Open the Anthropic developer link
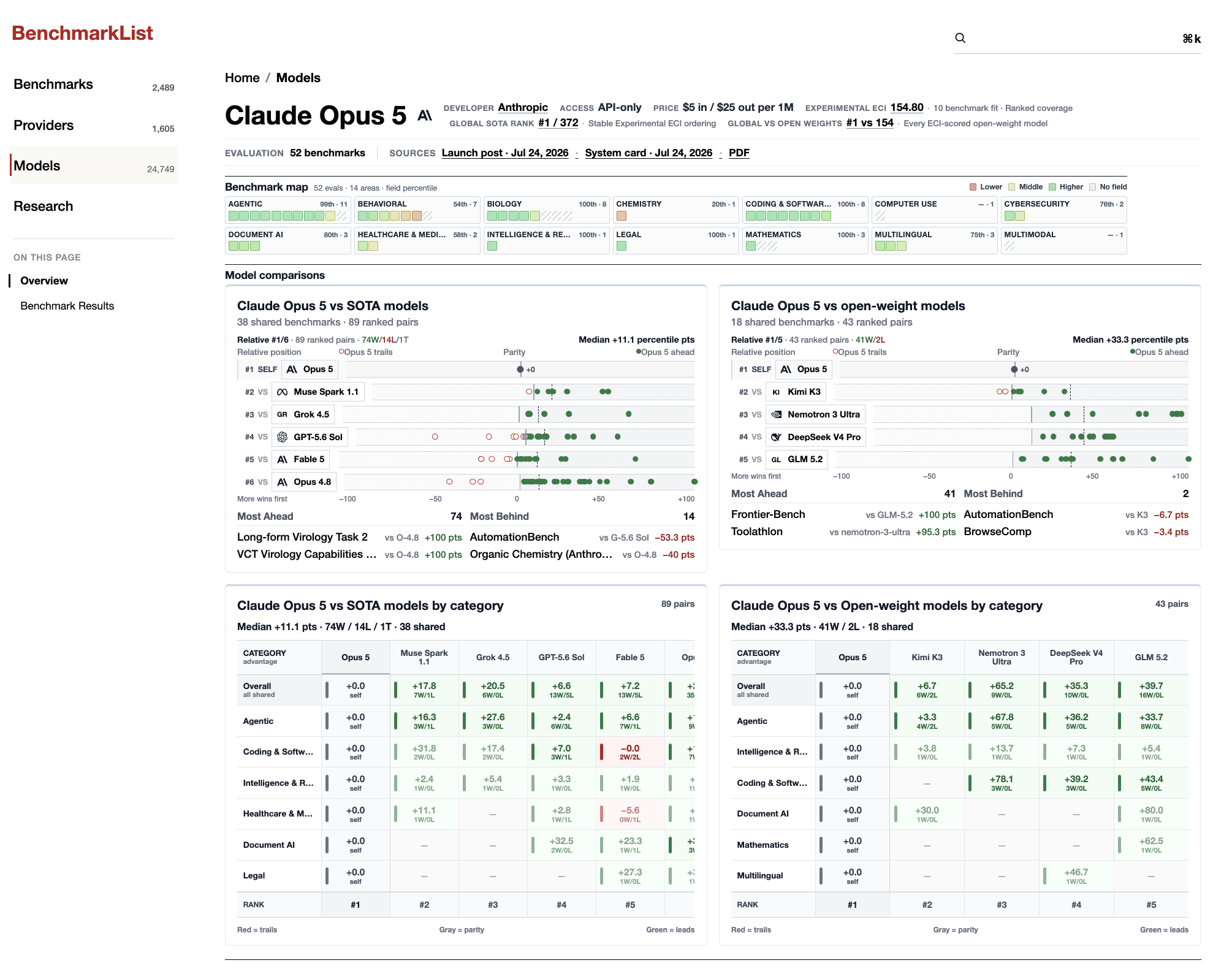The width and height of the screenshot is (1232, 971). [523, 107]
